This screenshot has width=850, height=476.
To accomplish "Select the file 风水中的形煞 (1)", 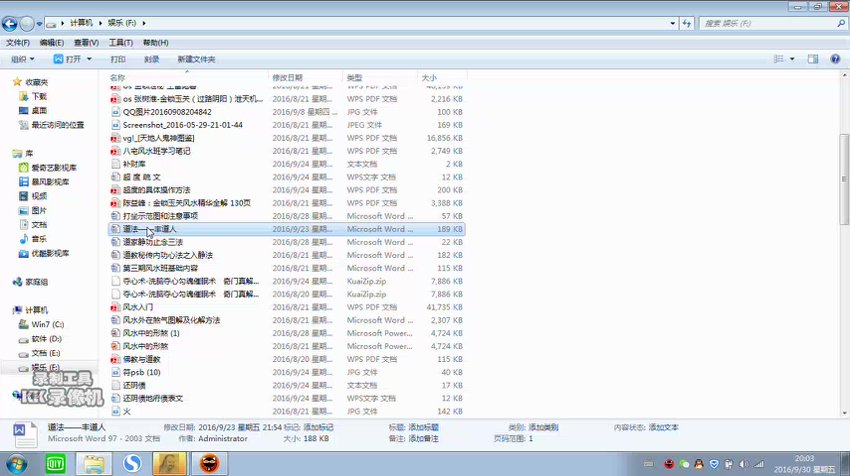I will click(x=151, y=333).
